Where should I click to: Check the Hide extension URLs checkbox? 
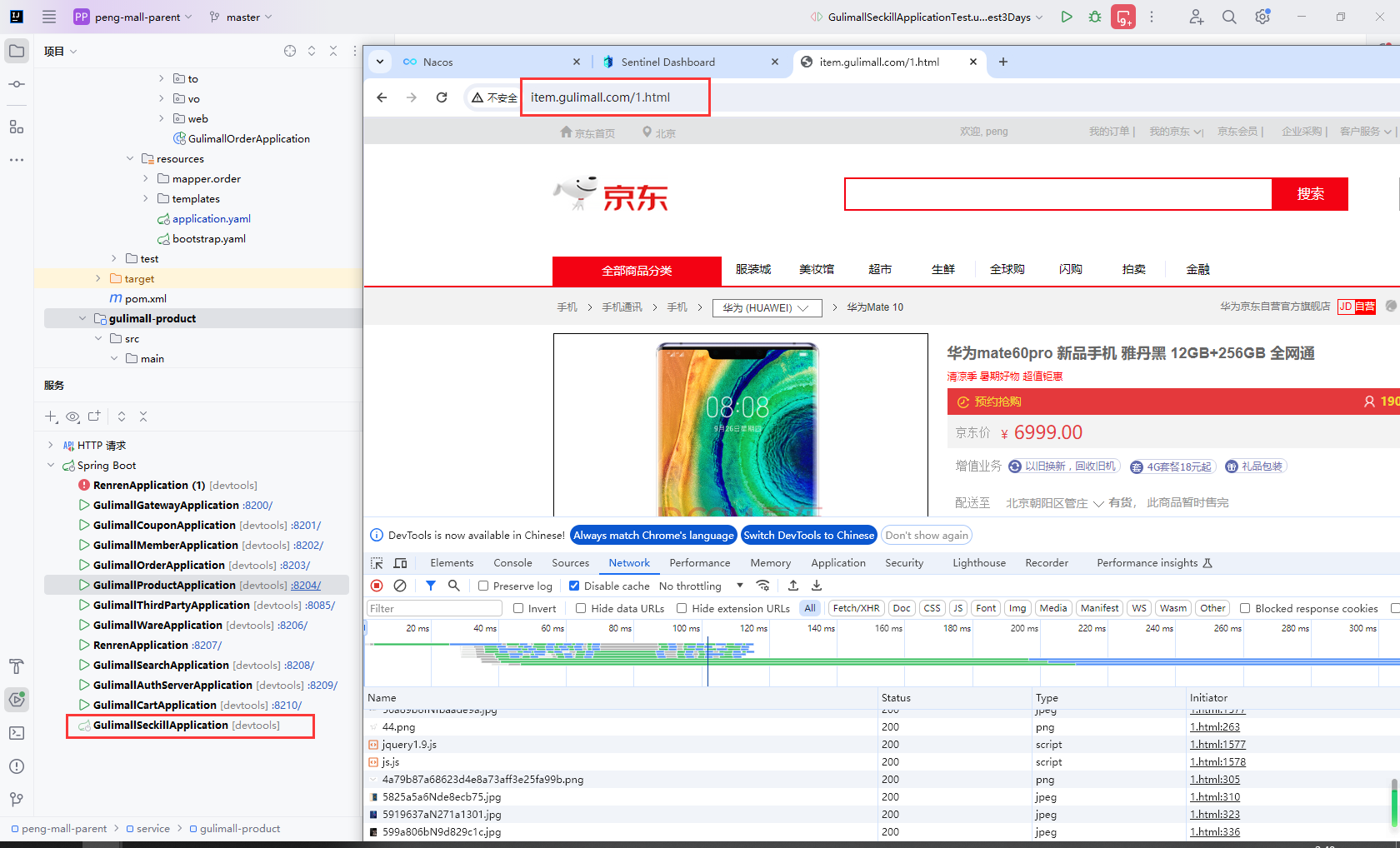click(x=682, y=608)
